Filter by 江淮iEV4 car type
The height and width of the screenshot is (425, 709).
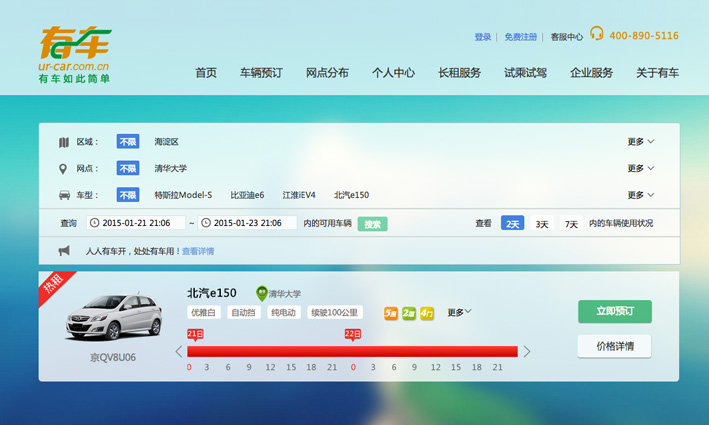pyautogui.click(x=299, y=195)
